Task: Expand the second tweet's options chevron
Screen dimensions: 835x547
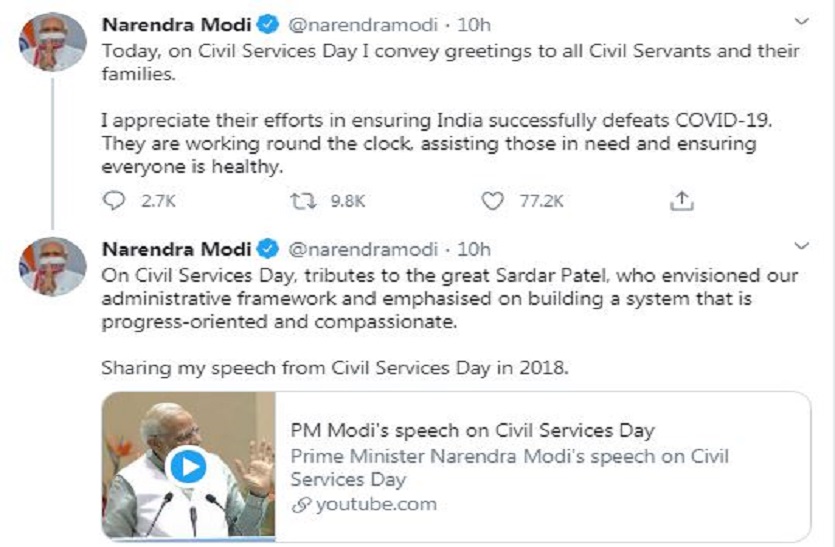Action: [801, 246]
